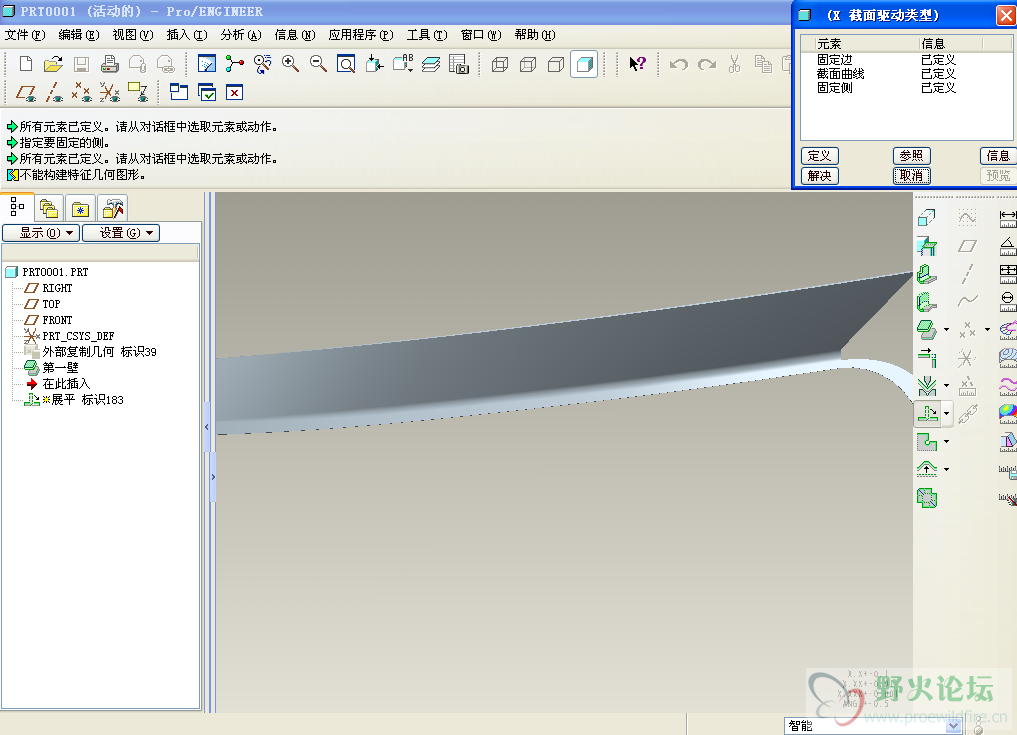Screen dimensions: 1017x735
Task: Click the flat pattern tool icon
Action: (x=927, y=498)
